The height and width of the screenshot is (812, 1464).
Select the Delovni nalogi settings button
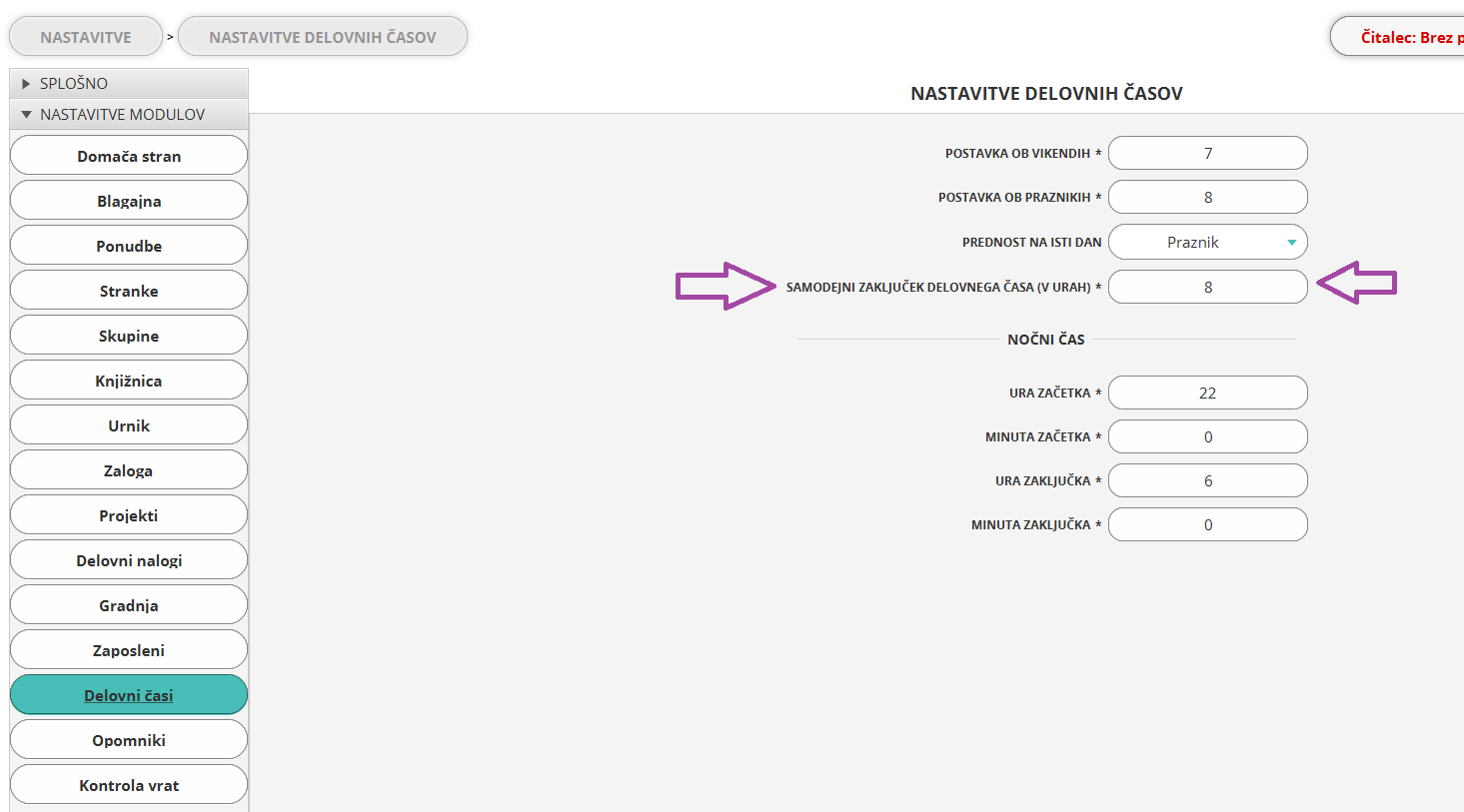coord(129,560)
